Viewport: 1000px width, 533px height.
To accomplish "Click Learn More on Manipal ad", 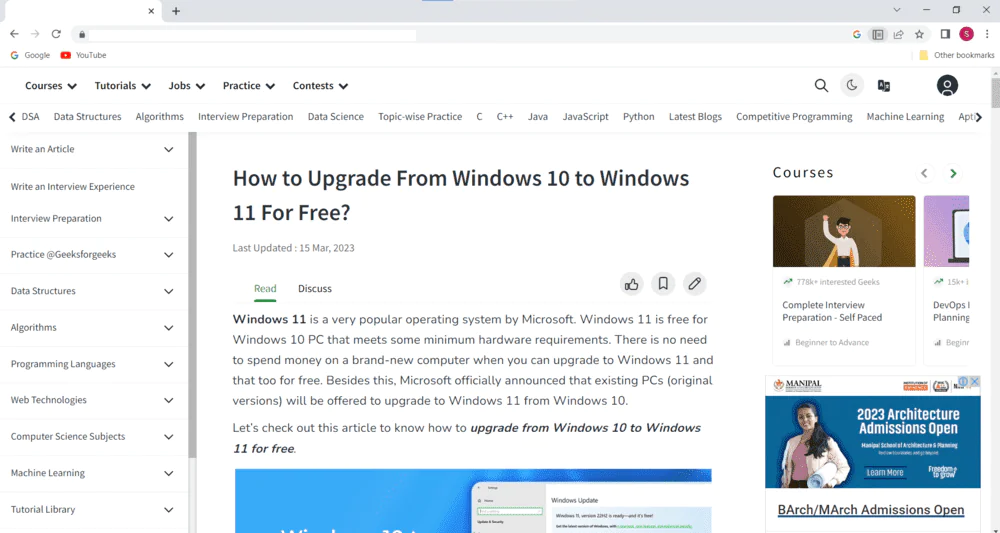I will click(885, 472).
